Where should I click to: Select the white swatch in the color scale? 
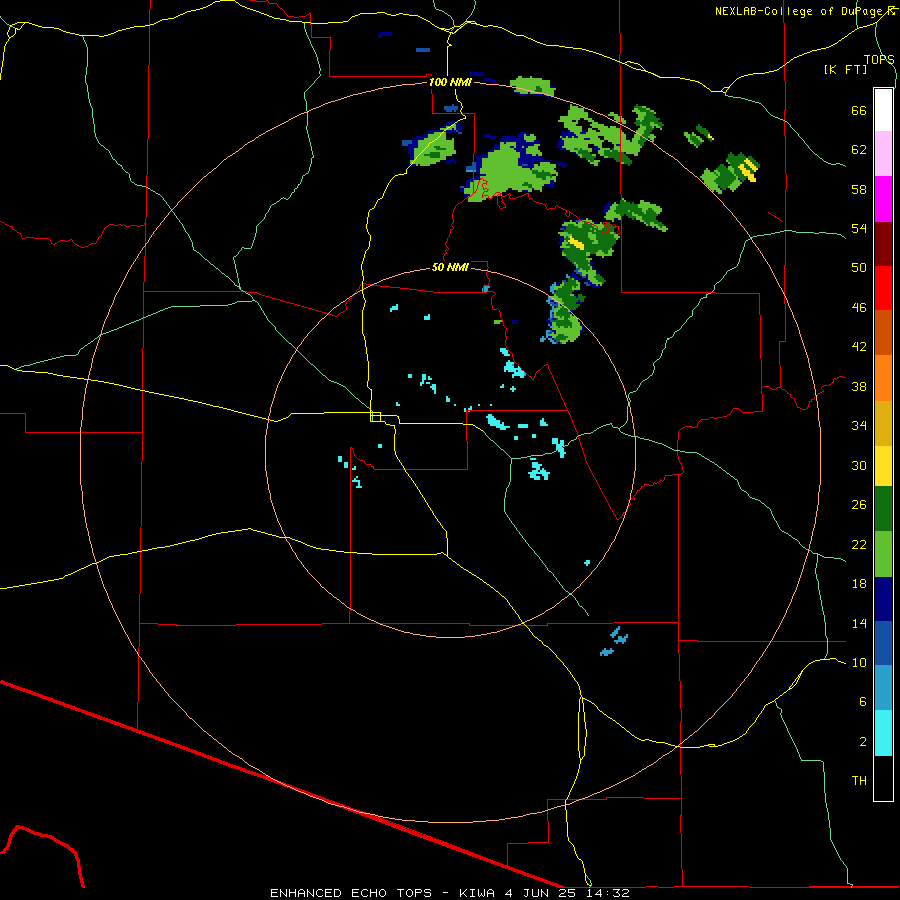(x=883, y=110)
